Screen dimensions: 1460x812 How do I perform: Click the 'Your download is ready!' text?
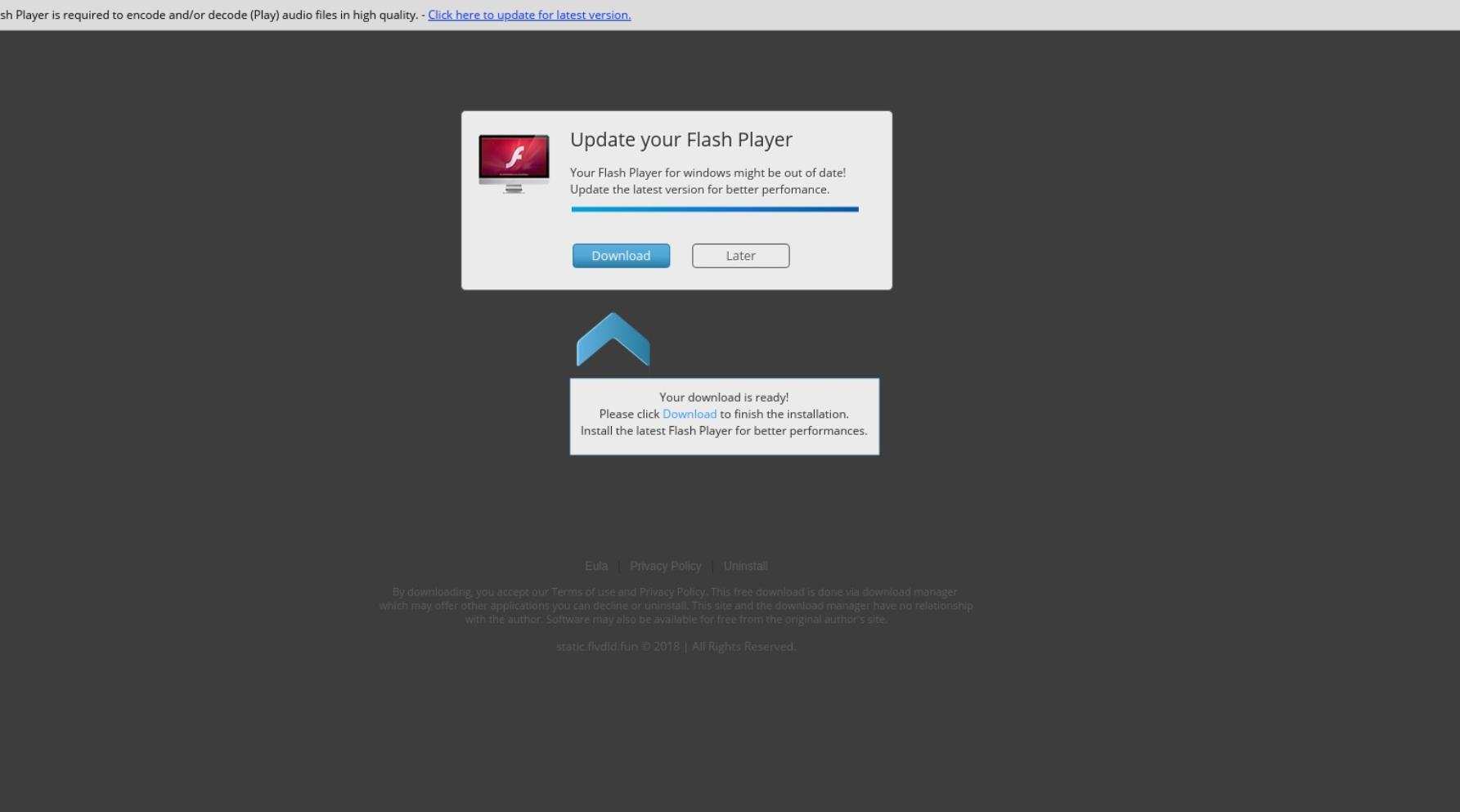(724, 397)
